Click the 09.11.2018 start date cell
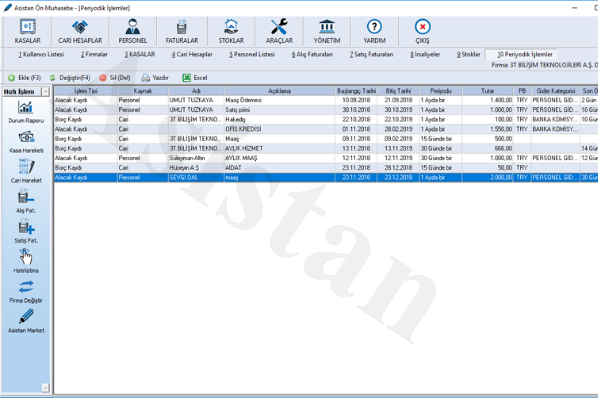The height and width of the screenshot is (398, 598). [356, 139]
